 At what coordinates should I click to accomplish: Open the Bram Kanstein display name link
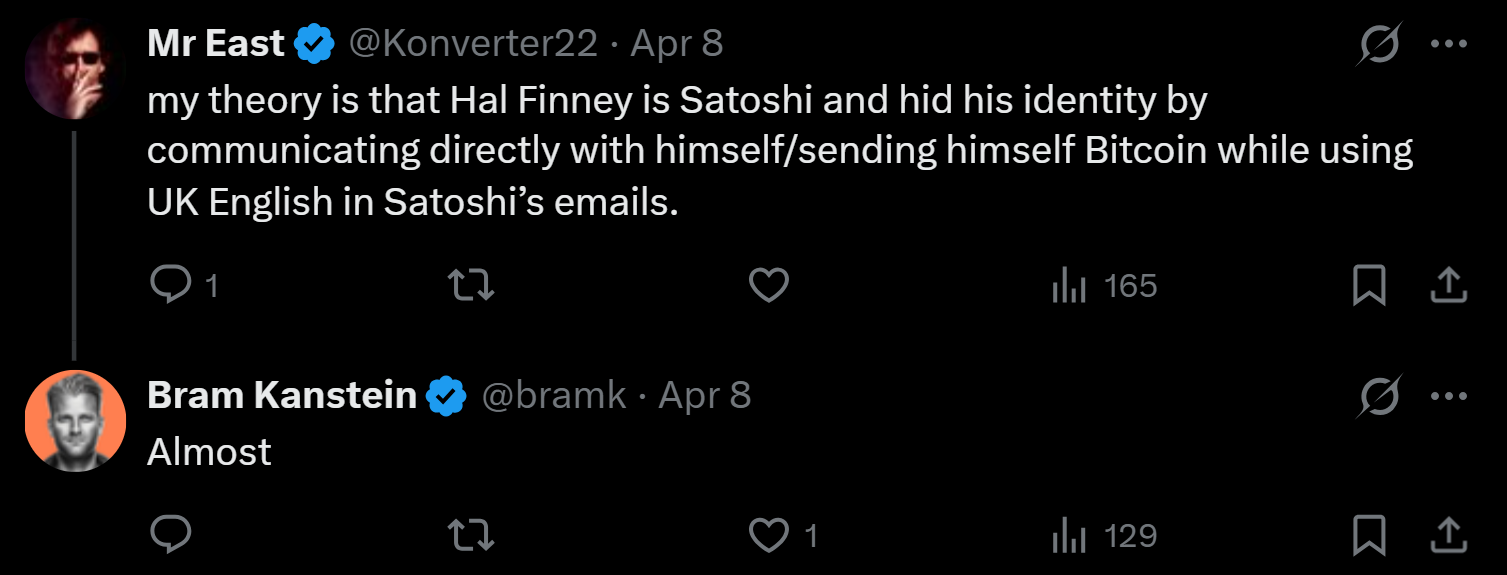point(281,396)
